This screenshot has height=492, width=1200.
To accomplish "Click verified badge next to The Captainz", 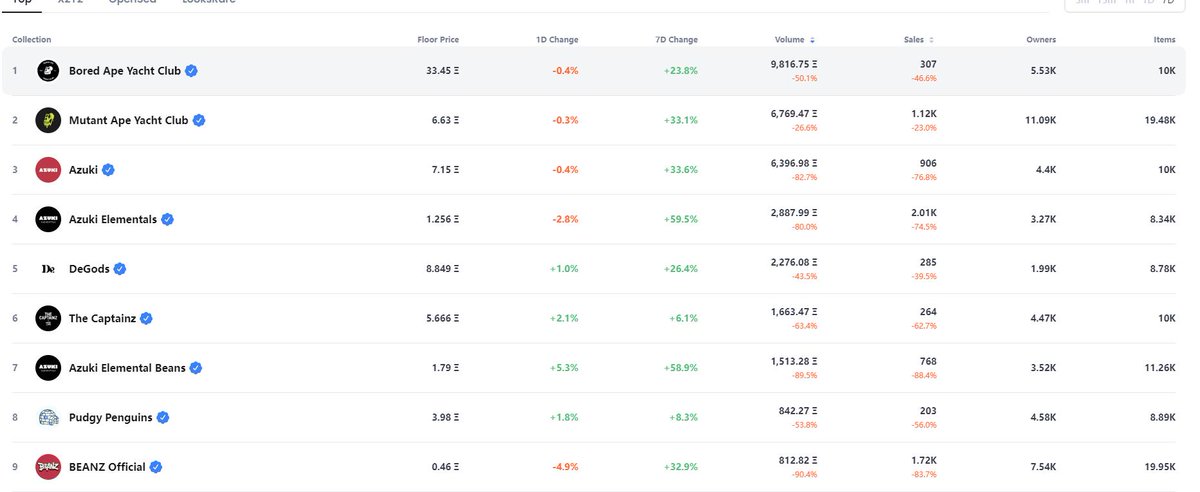I will click(146, 318).
